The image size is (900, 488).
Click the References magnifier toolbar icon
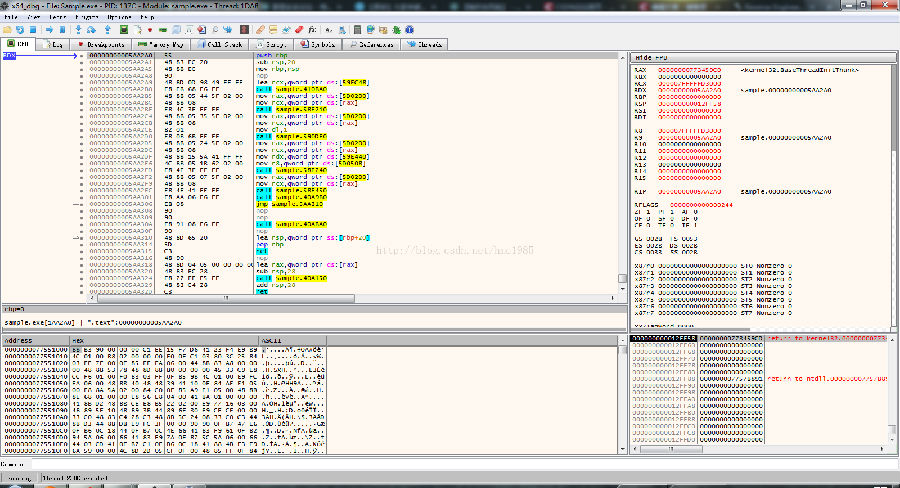[x=215, y=29]
